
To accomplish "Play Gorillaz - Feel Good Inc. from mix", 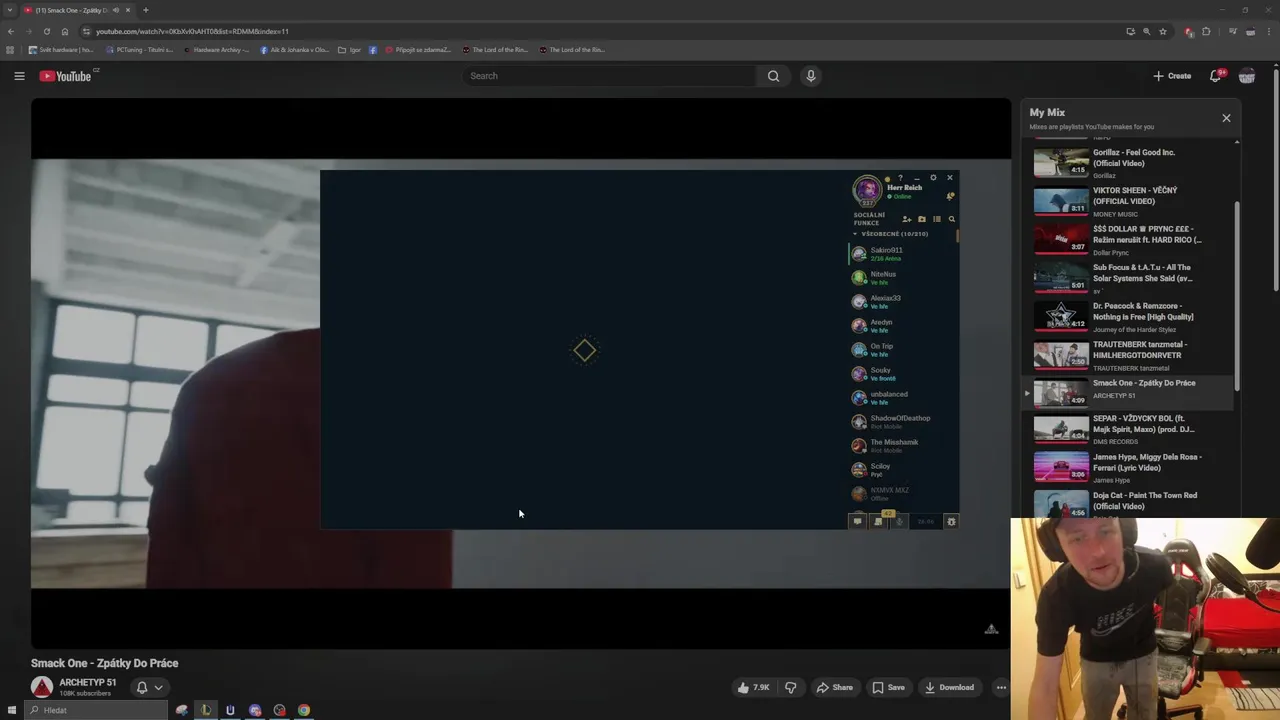I will coord(1130,163).
